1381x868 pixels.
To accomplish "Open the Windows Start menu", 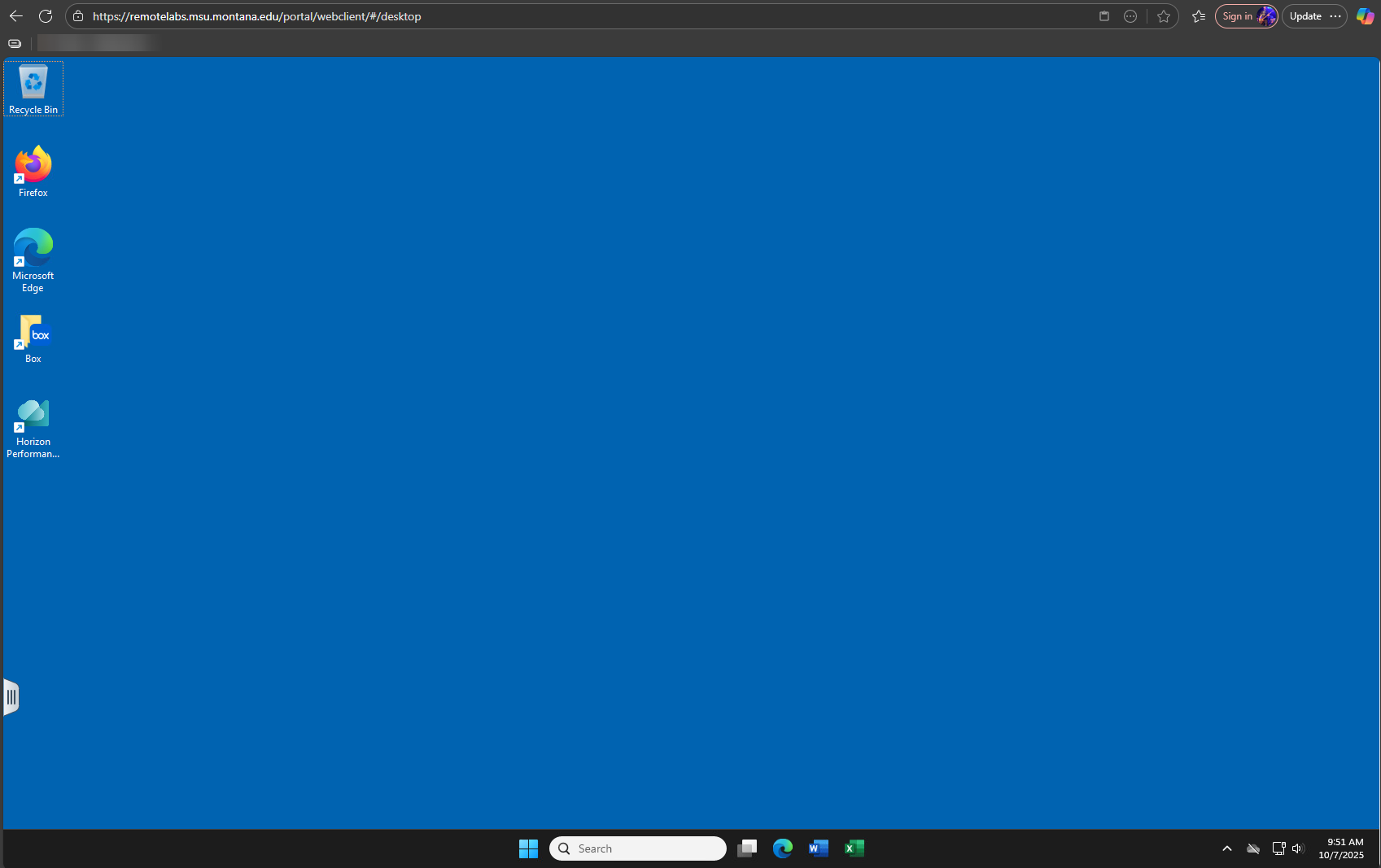I will point(528,848).
